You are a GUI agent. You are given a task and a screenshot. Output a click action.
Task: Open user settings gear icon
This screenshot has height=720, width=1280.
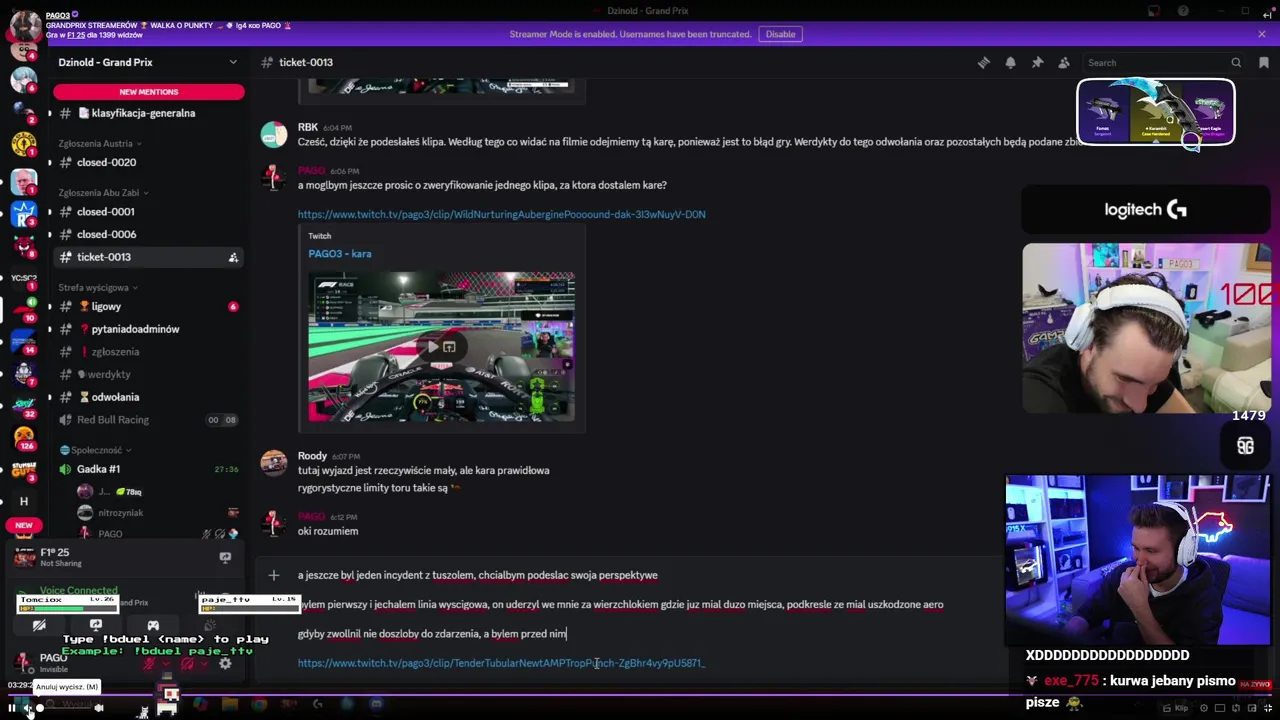225,663
